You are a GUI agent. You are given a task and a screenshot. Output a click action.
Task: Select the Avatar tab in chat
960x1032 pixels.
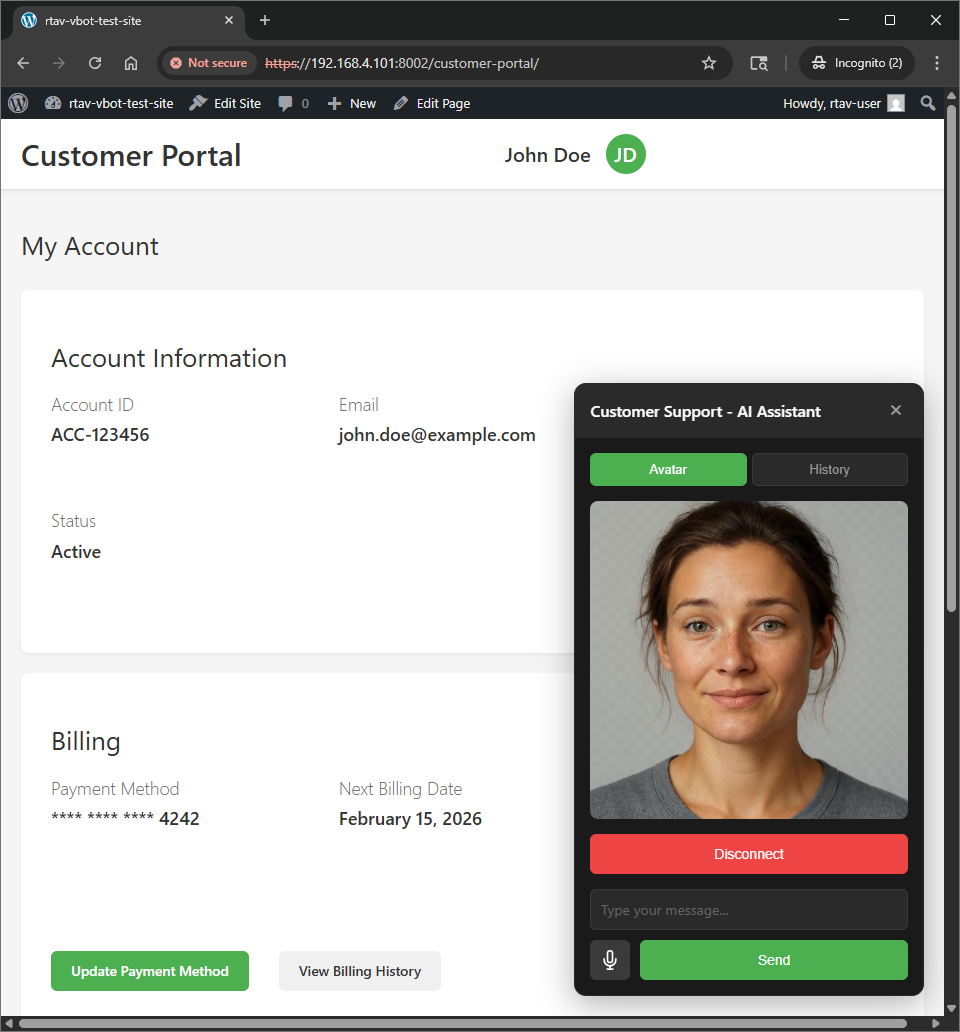668,469
